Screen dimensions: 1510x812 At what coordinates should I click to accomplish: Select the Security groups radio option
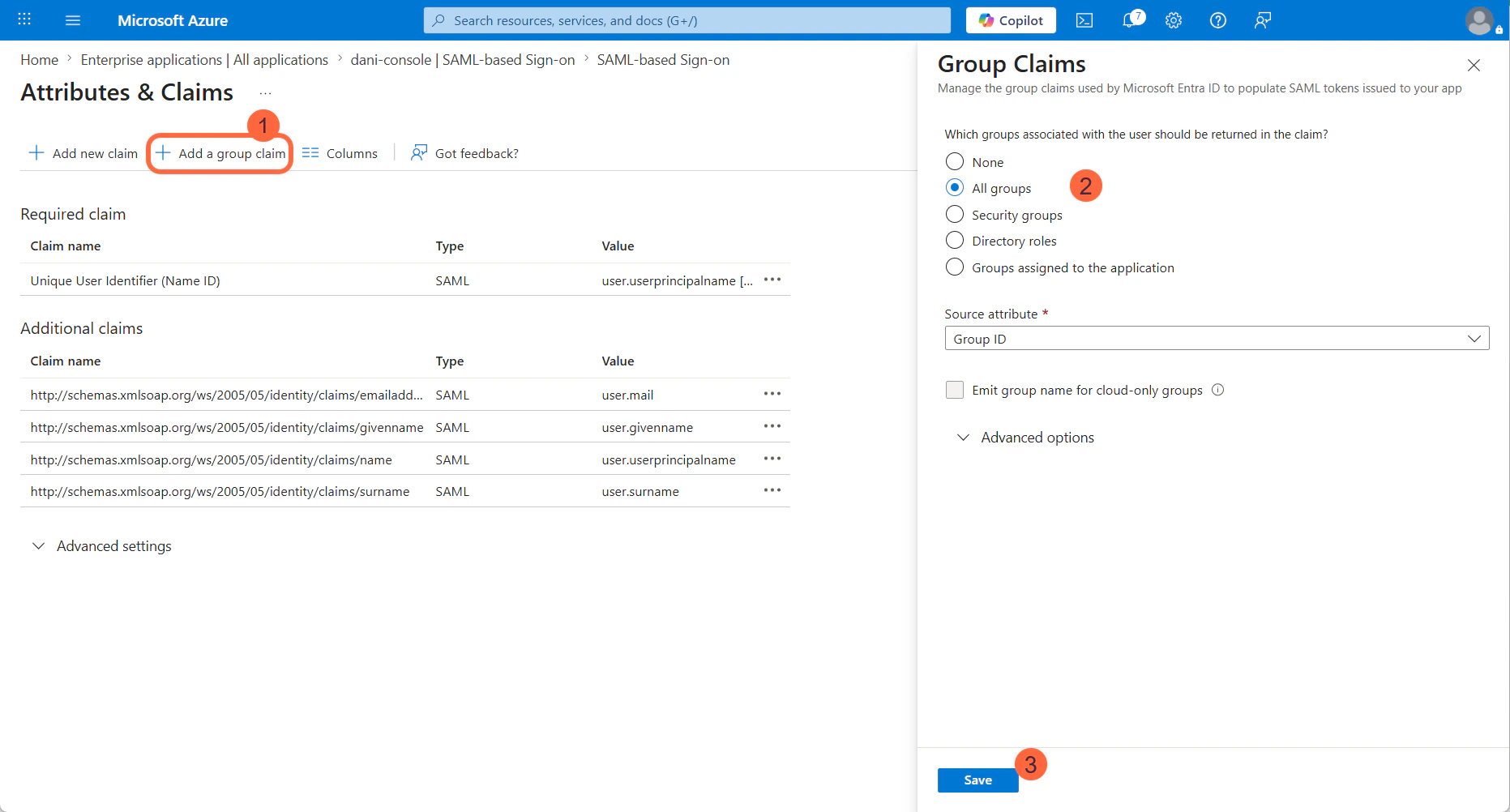coord(955,215)
